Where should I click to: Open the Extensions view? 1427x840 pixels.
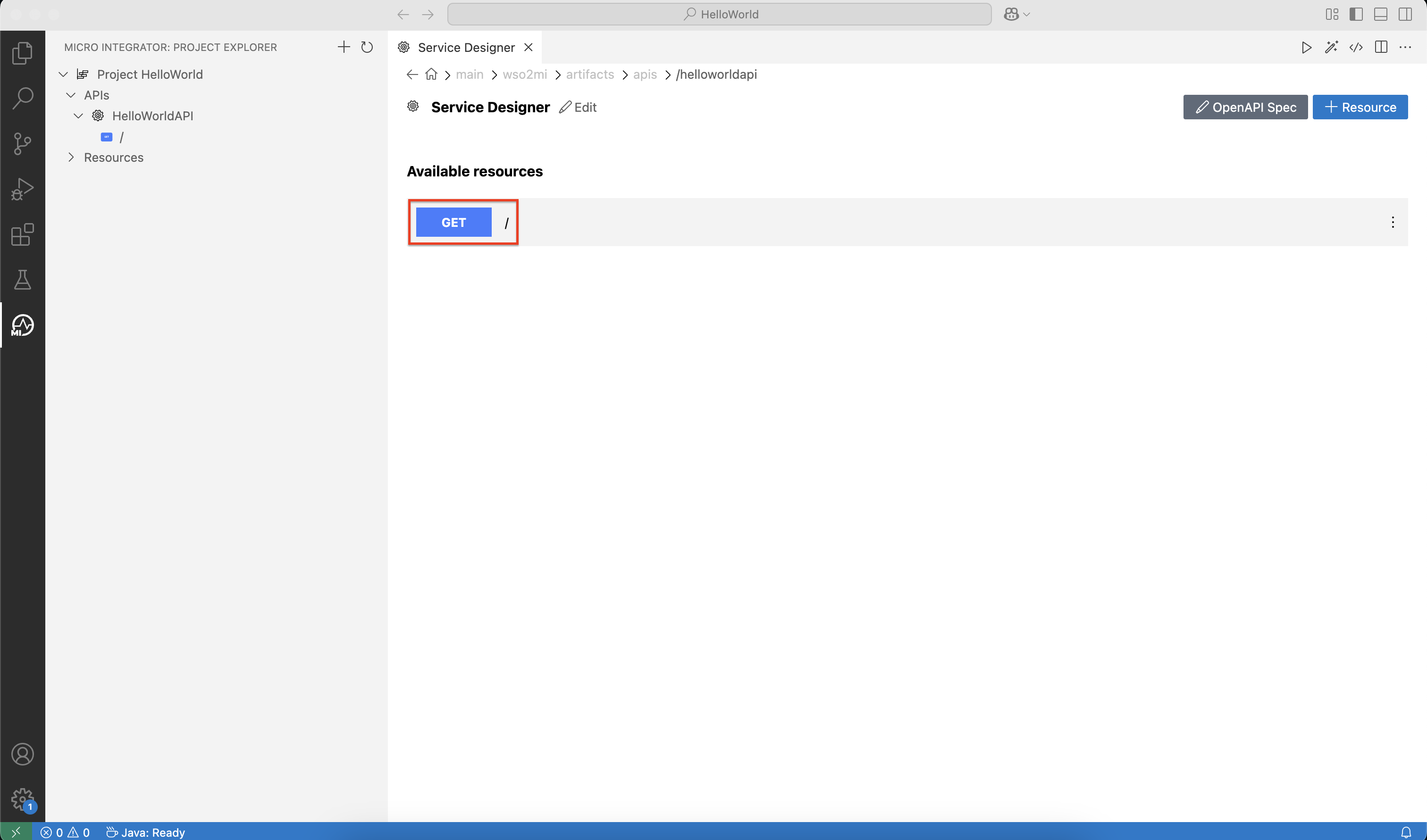pyautogui.click(x=22, y=234)
